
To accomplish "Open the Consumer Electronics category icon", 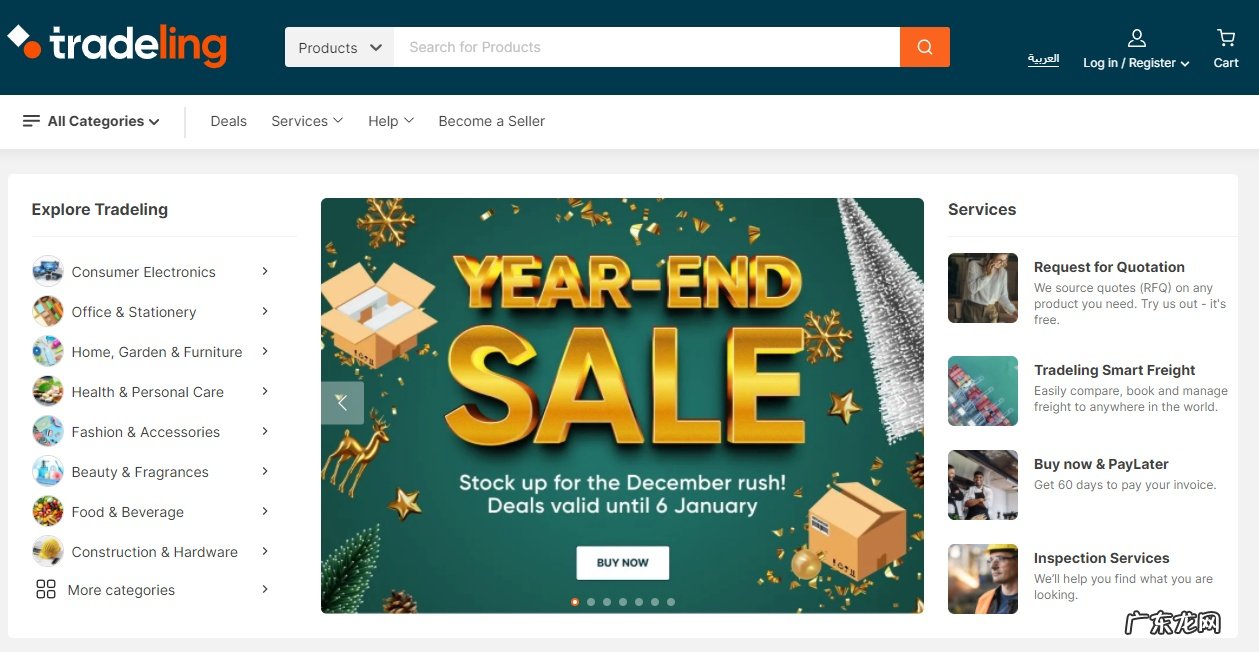I will [47, 271].
